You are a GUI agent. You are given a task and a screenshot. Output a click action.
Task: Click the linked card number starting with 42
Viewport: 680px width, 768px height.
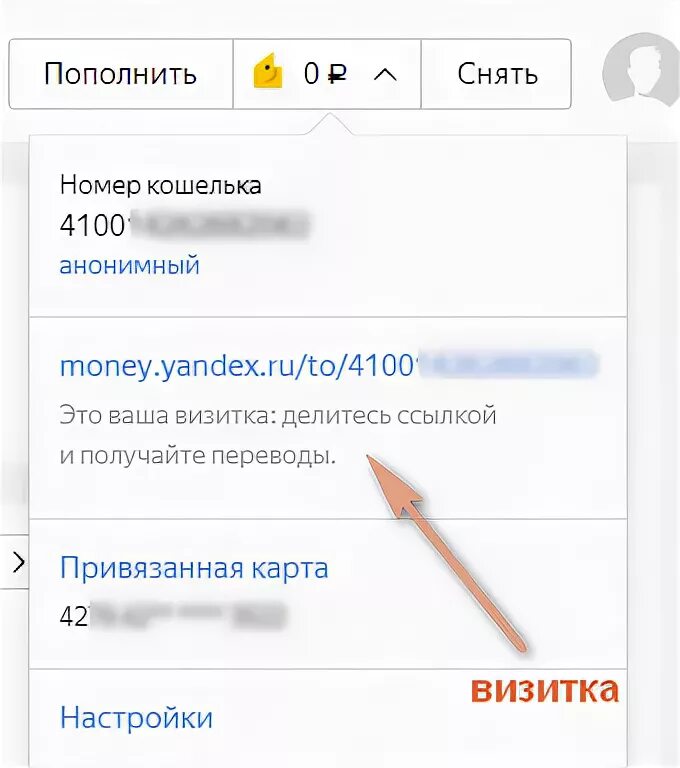[172, 616]
